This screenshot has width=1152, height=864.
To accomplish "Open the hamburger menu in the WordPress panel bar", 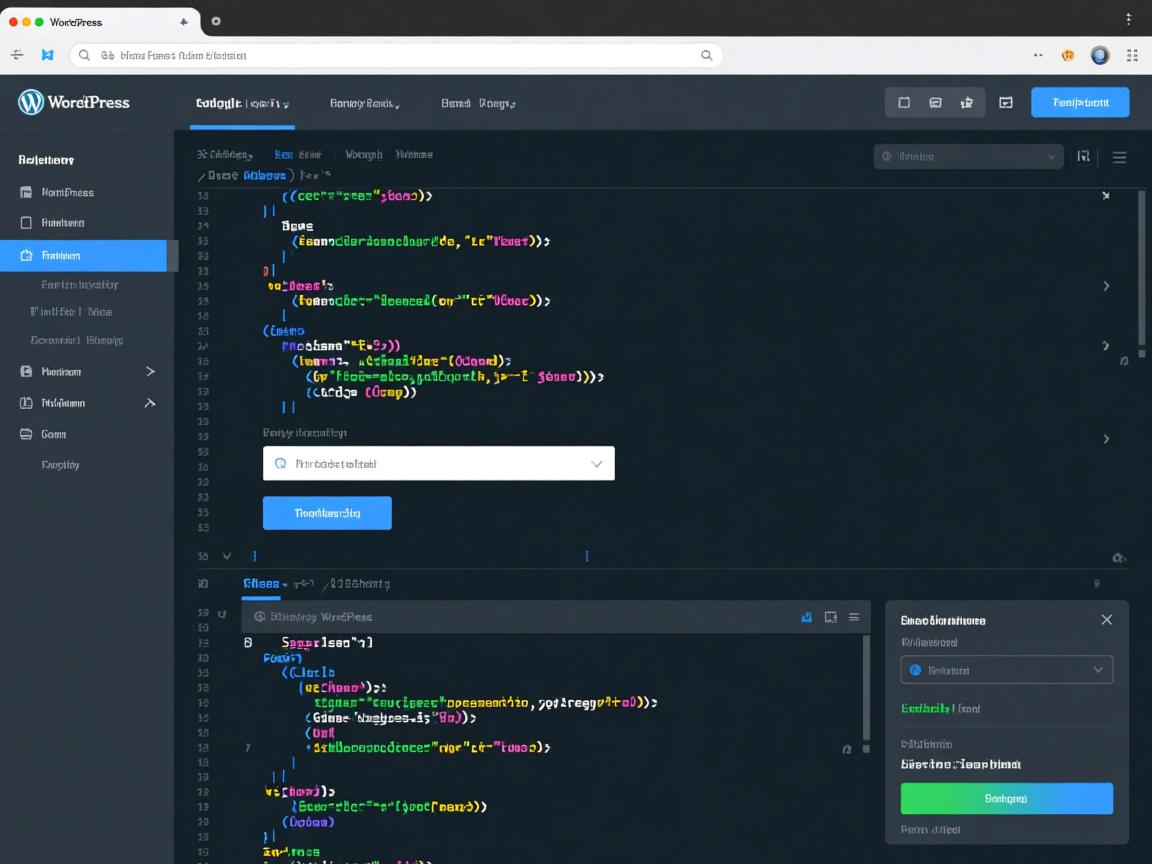I will pos(854,617).
